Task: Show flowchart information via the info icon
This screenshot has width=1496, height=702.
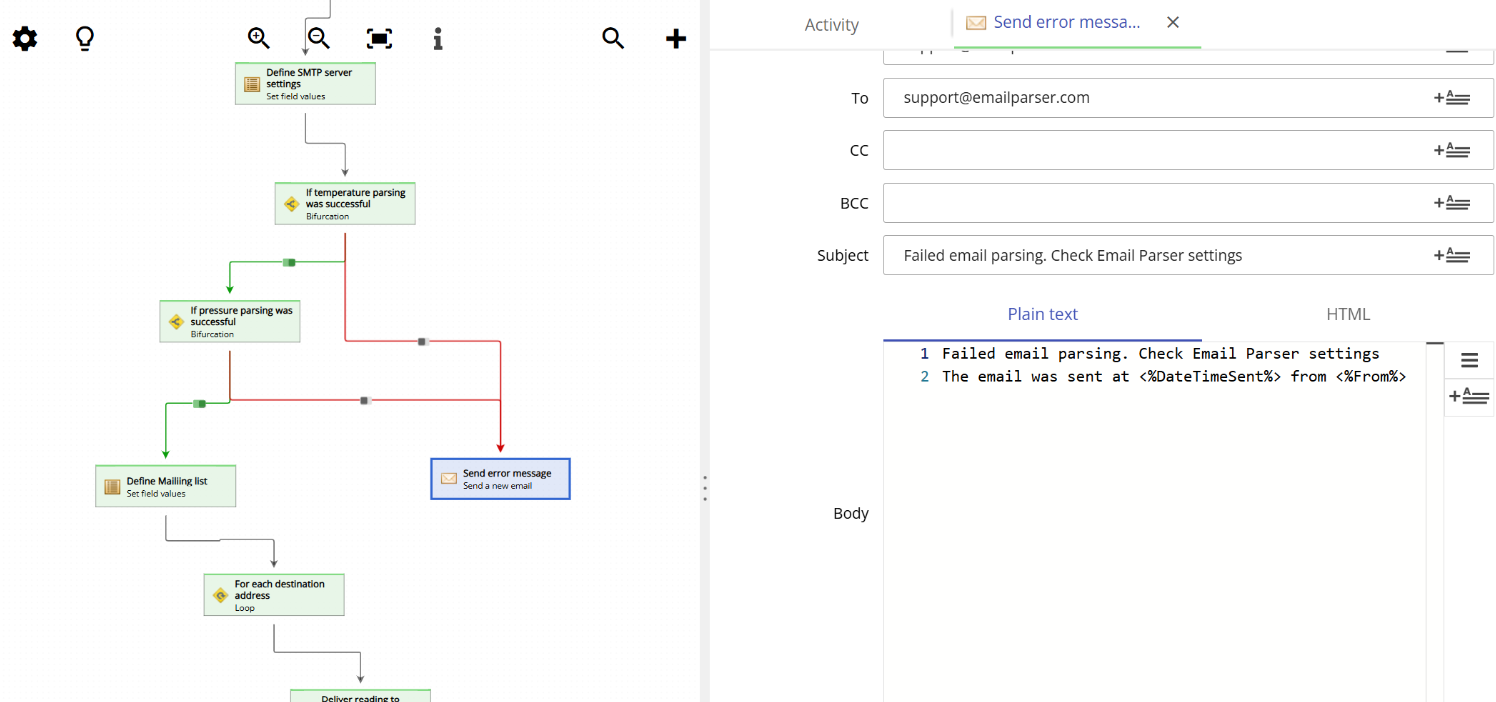Action: pos(437,38)
